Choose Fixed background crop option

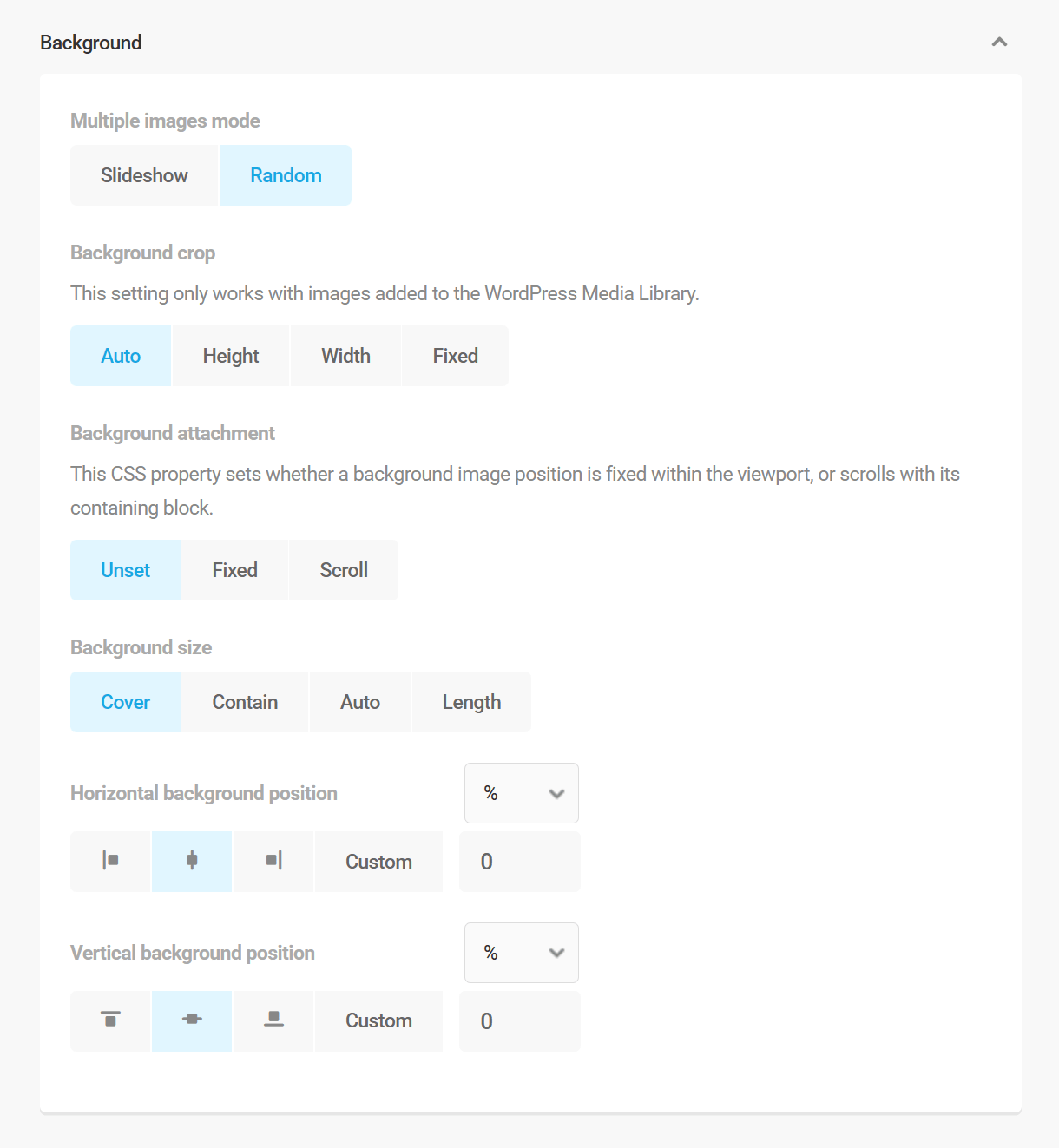(x=455, y=356)
